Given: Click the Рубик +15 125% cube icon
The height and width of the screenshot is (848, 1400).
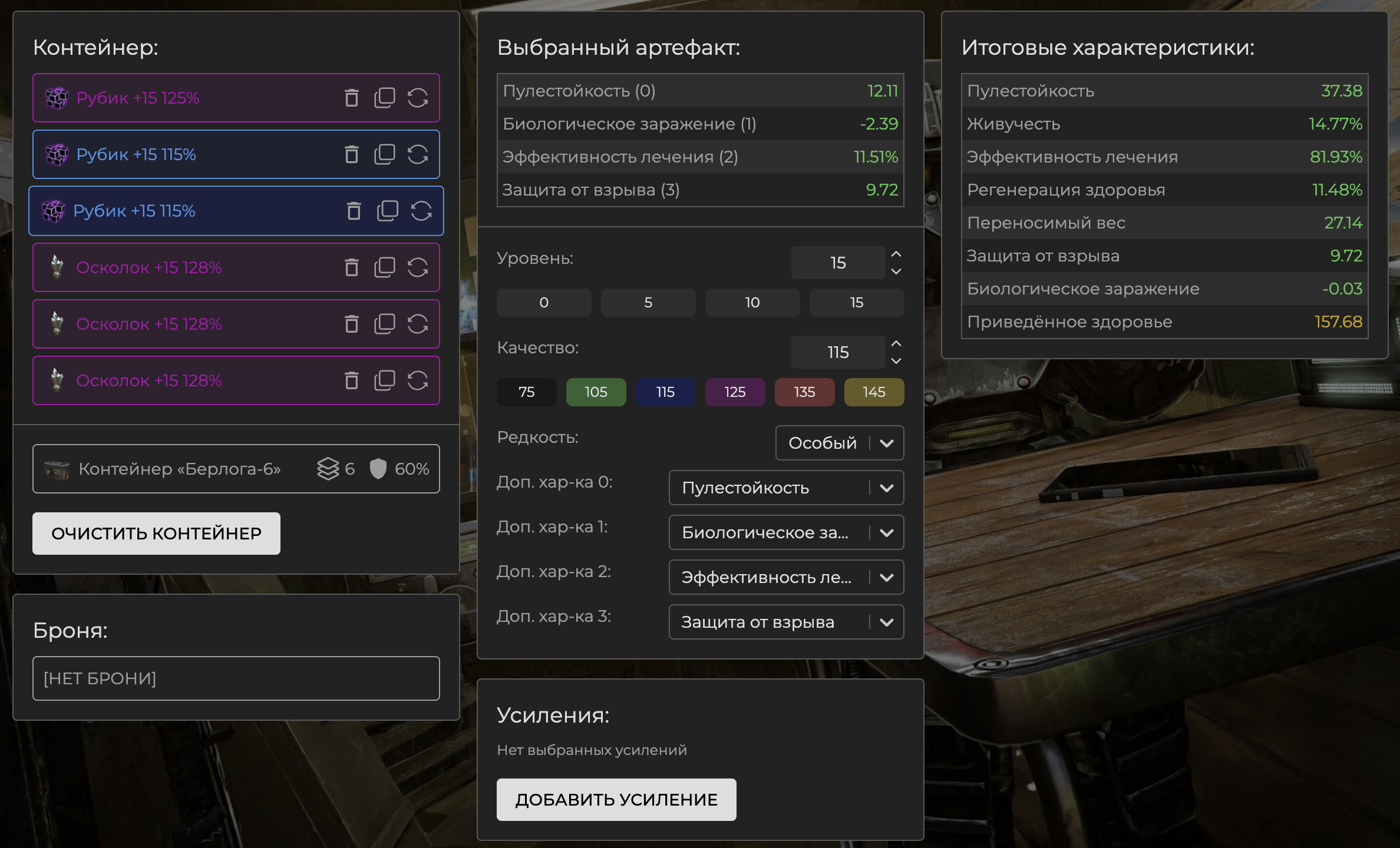Looking at the screenshot, I should coord(57,98).
